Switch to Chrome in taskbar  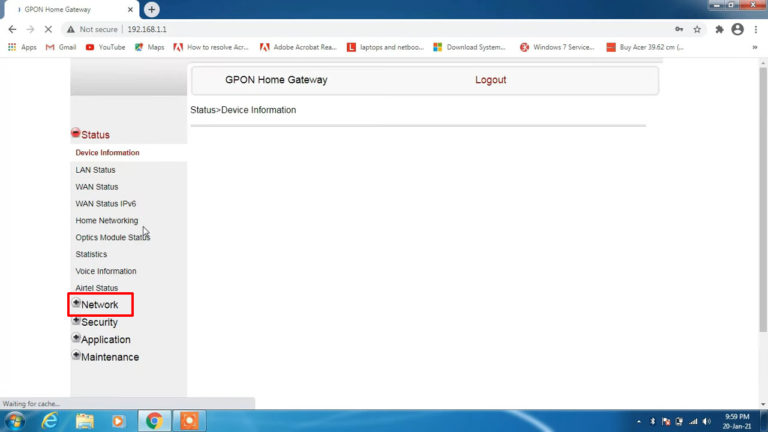tap(154, 421)
